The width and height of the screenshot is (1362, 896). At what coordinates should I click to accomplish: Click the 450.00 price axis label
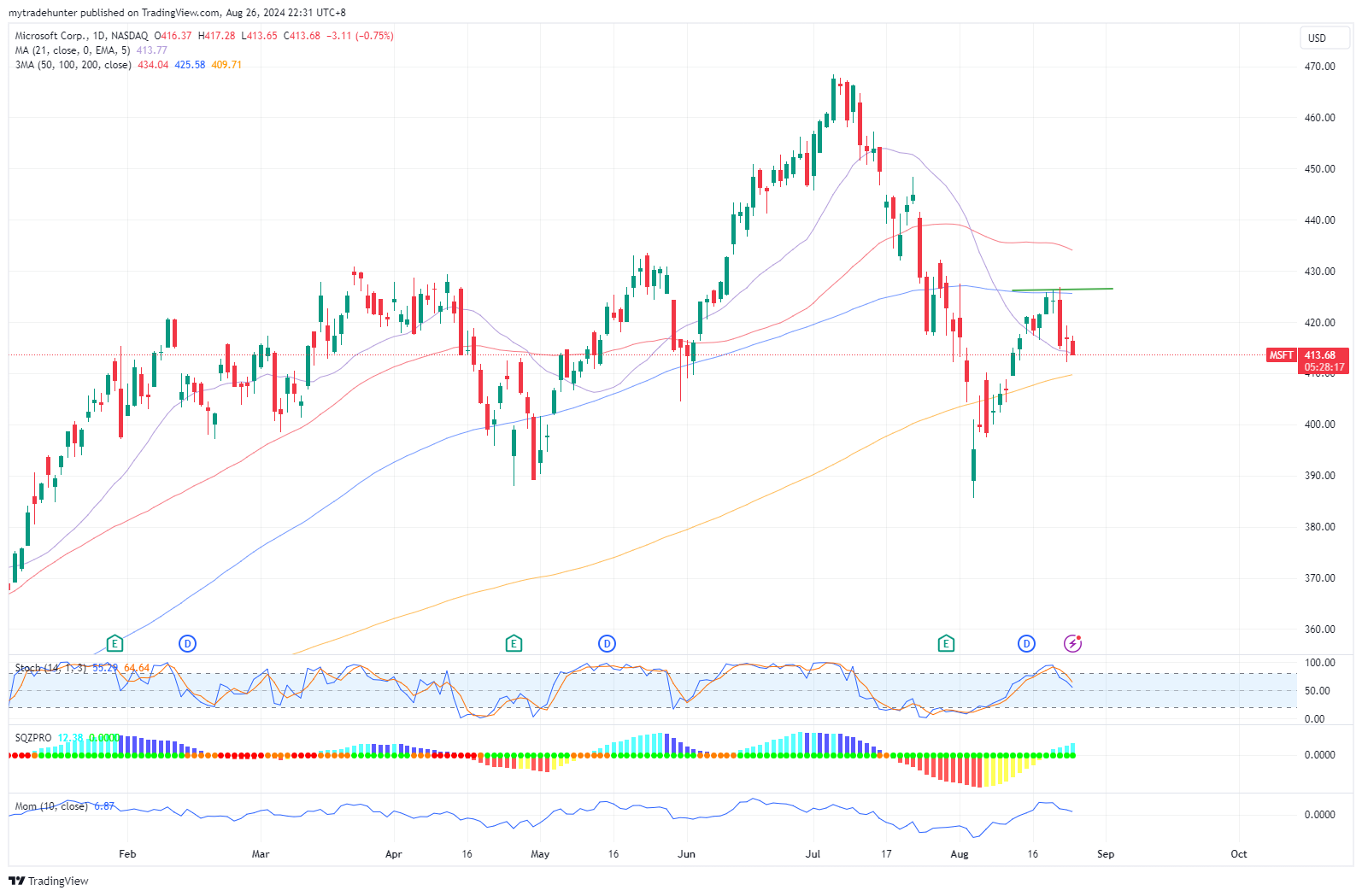pyautogui.click(x=1319, y=169)
